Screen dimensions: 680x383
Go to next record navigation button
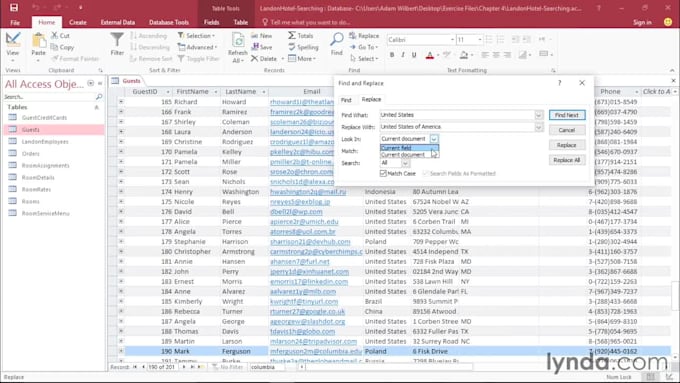[x=184, y=367]
